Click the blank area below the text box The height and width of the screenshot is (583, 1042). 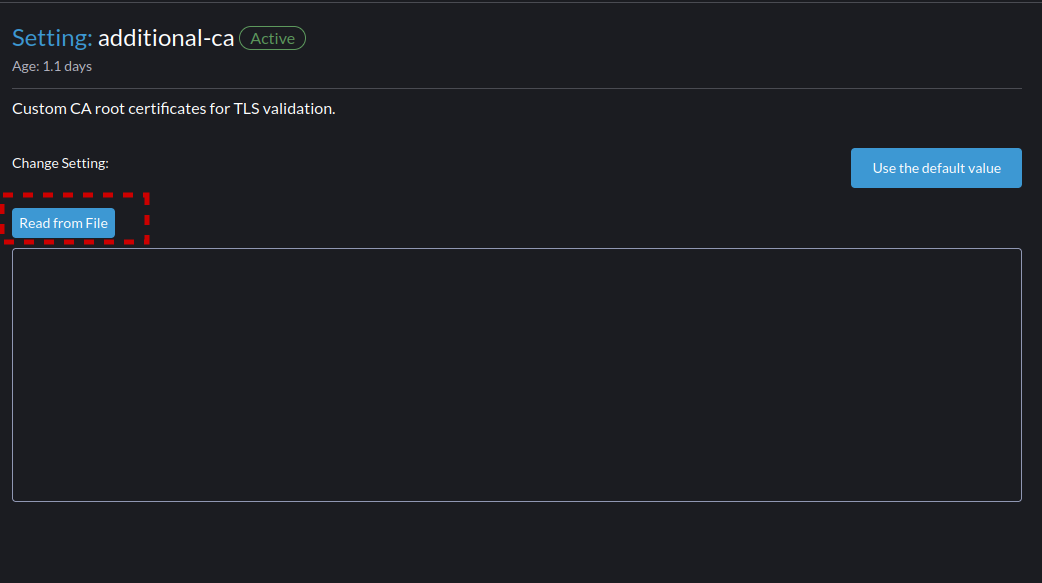tap(516, 542)
